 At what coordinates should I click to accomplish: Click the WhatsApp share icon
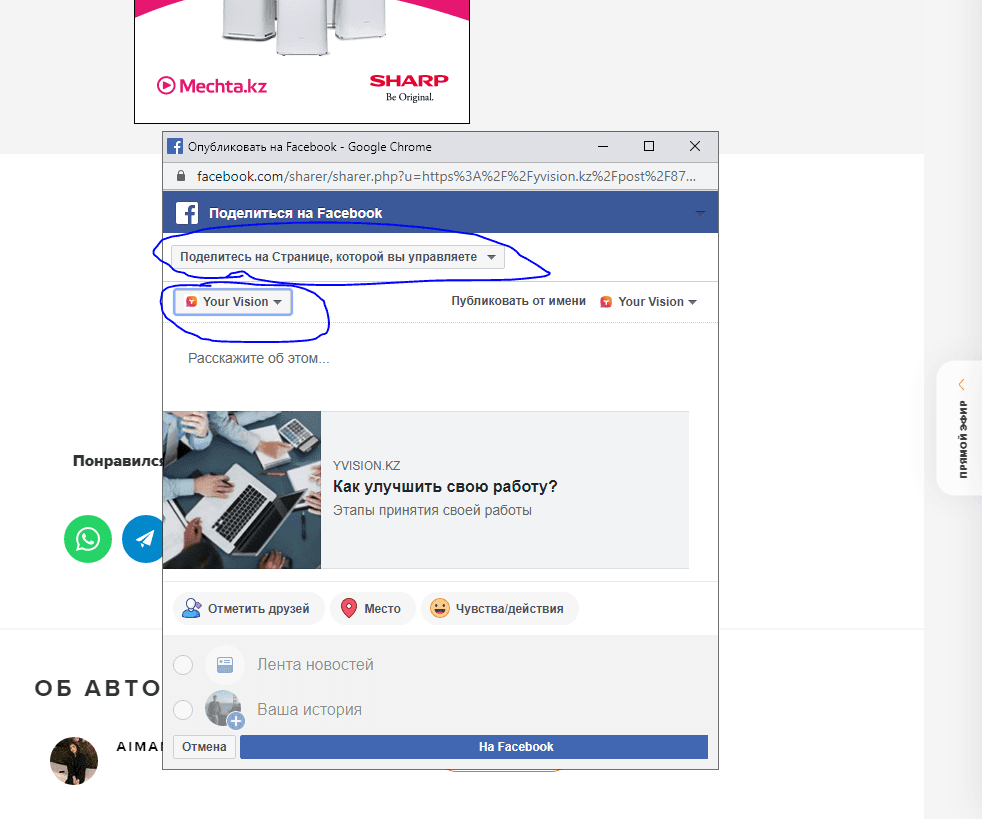tap(88, 539)
